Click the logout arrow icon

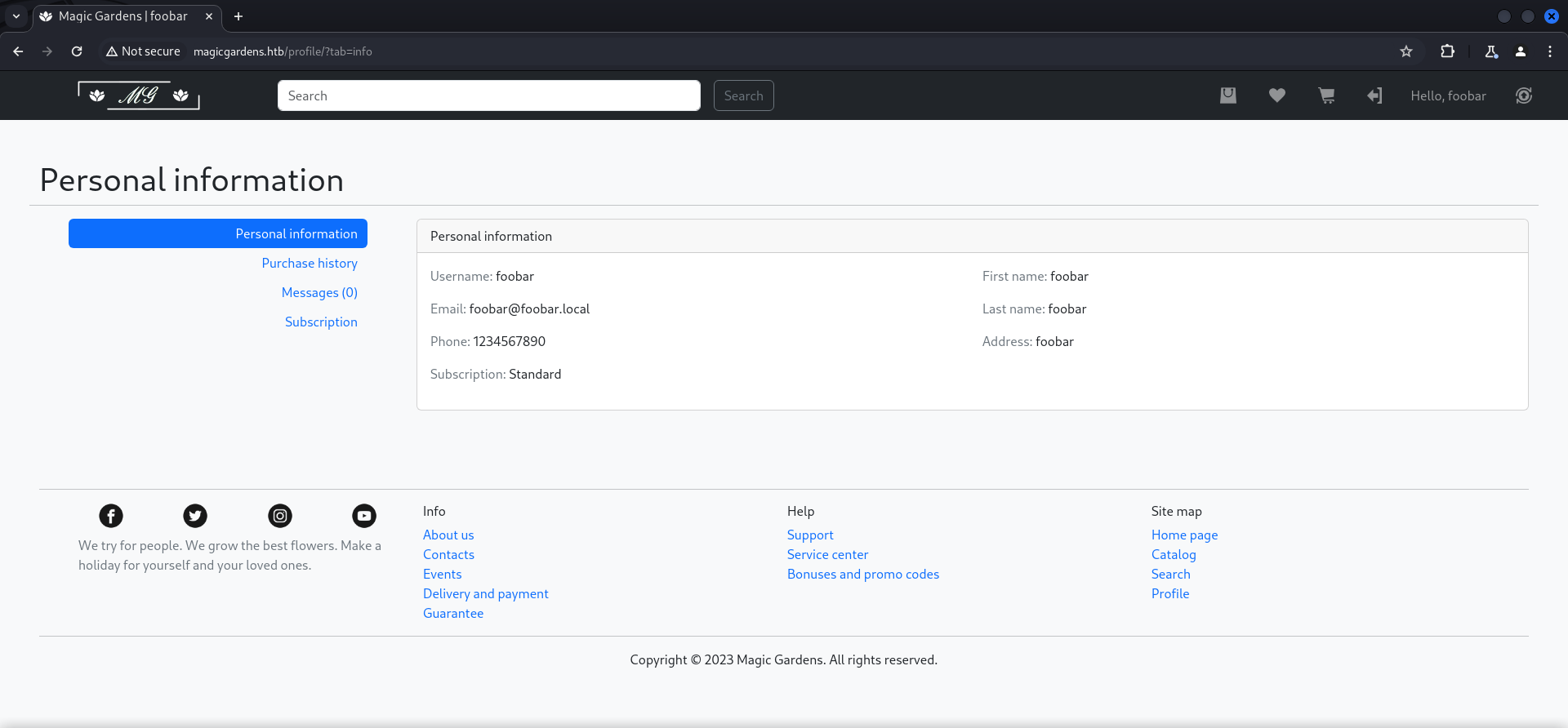click(x=1374, y=95)
